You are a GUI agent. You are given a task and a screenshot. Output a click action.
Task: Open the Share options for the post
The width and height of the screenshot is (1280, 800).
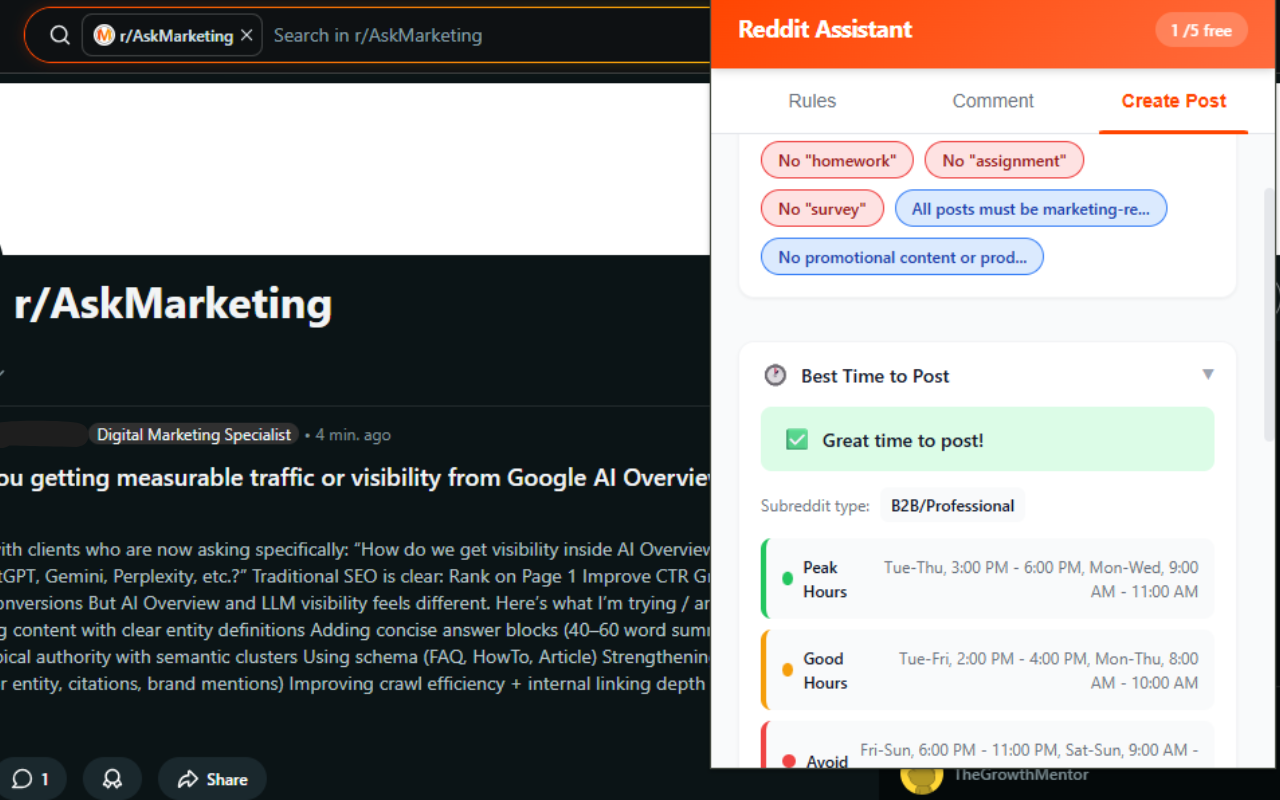pos(211,778)
